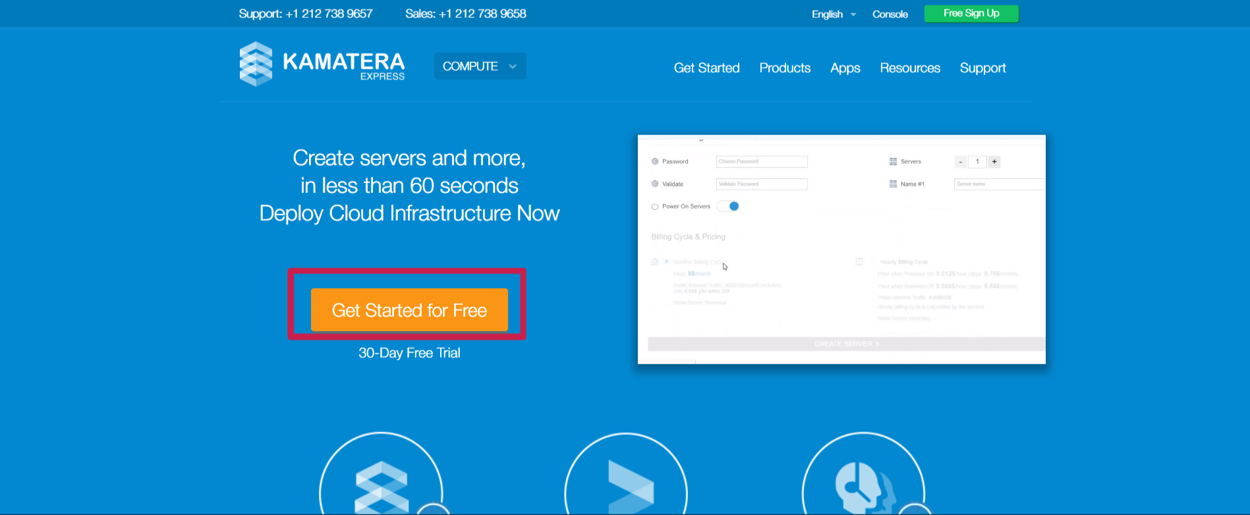Open the Support menu
This screenshot has width=1250, height=515.
point(983,68)
